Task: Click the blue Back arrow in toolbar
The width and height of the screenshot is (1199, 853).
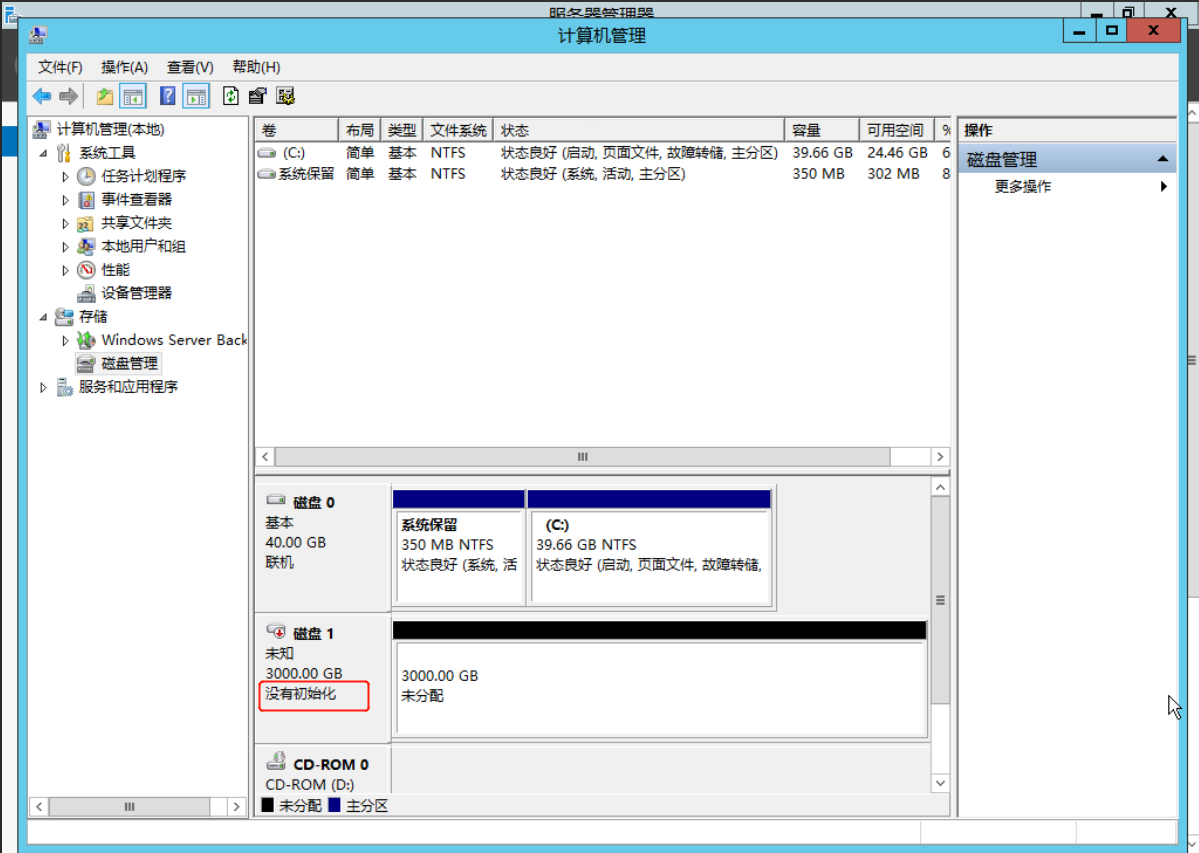Action: pos(41,96)
